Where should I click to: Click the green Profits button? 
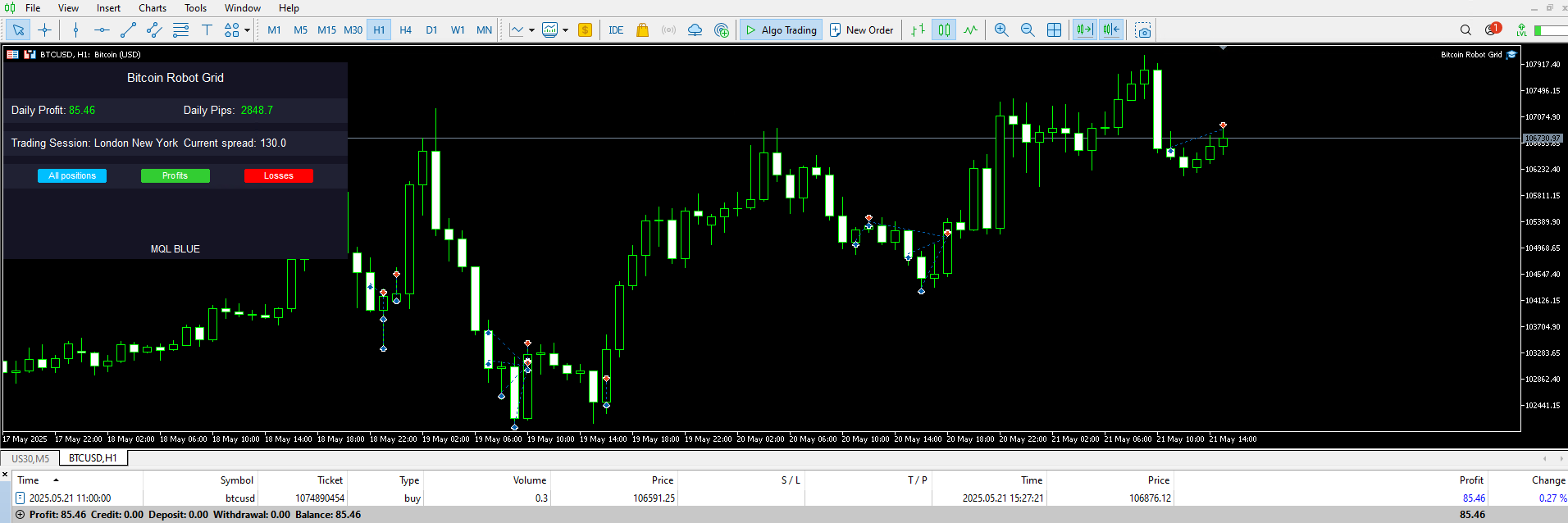pos(175,175)
